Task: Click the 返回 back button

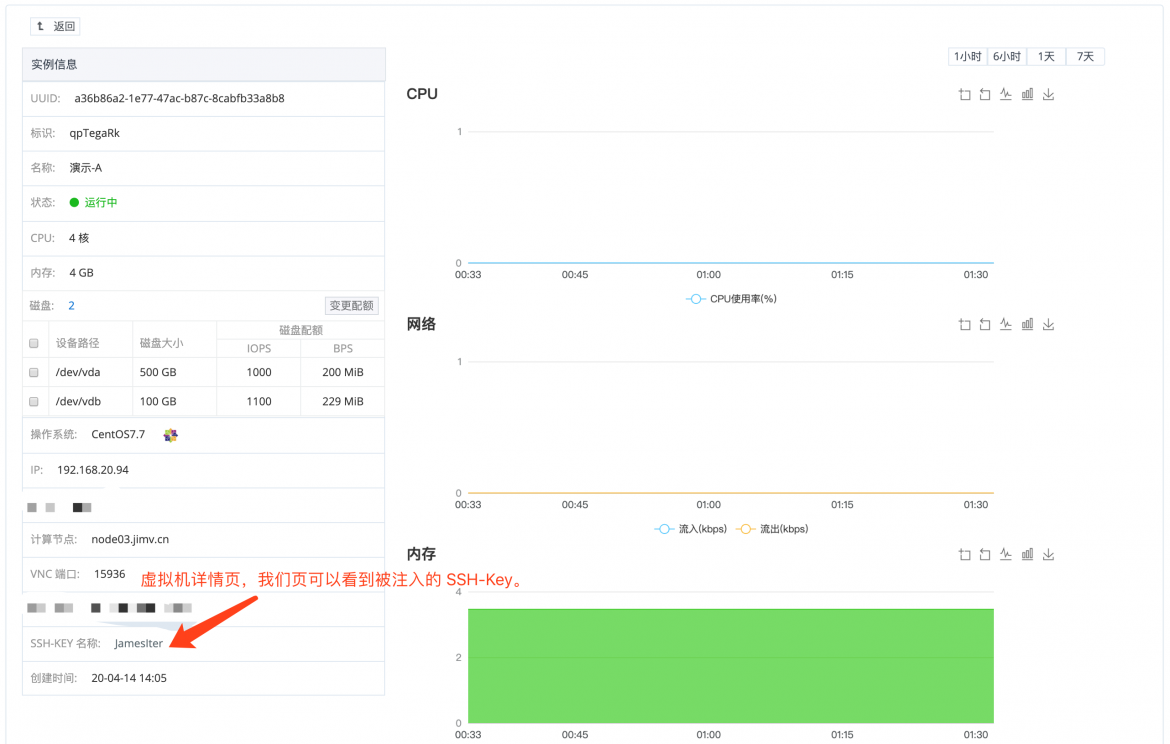Action: pyautogui.click(x=55, y=26)
